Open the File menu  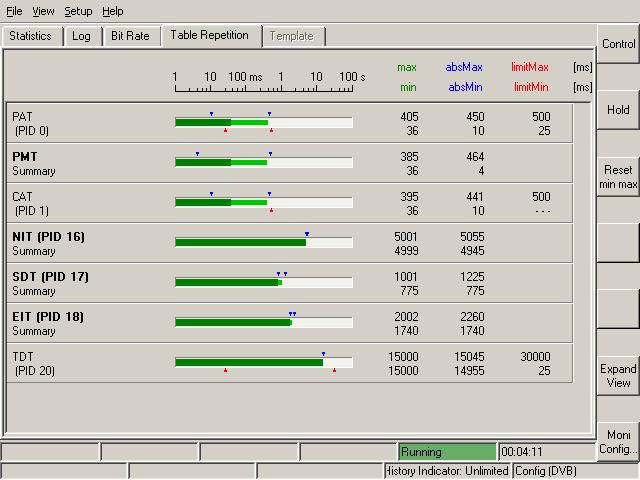[x=14, y=11]
